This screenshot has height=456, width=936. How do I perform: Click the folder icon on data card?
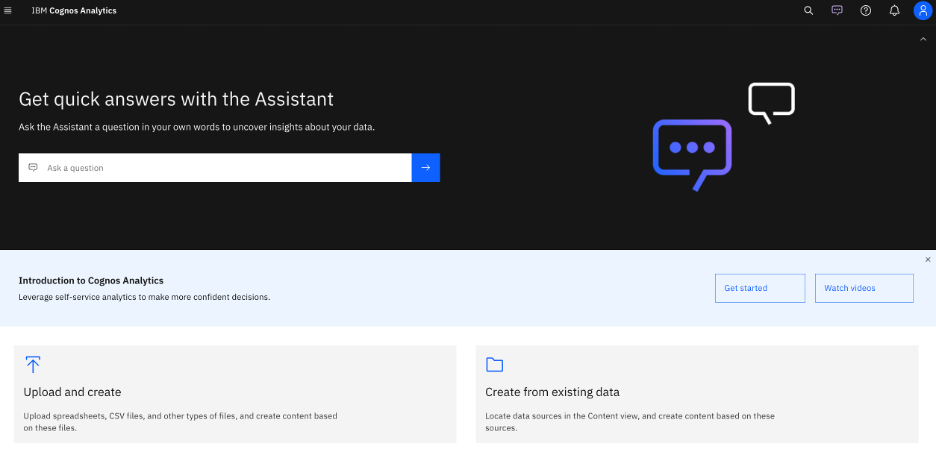click(494, 365)
